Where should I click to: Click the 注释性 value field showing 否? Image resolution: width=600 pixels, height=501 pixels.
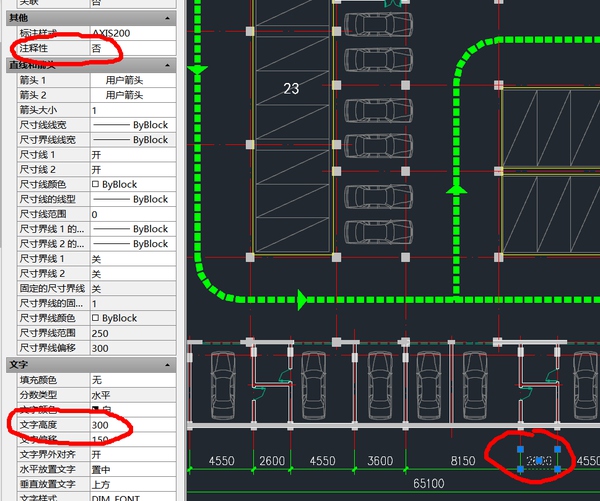tap(130, 49)
